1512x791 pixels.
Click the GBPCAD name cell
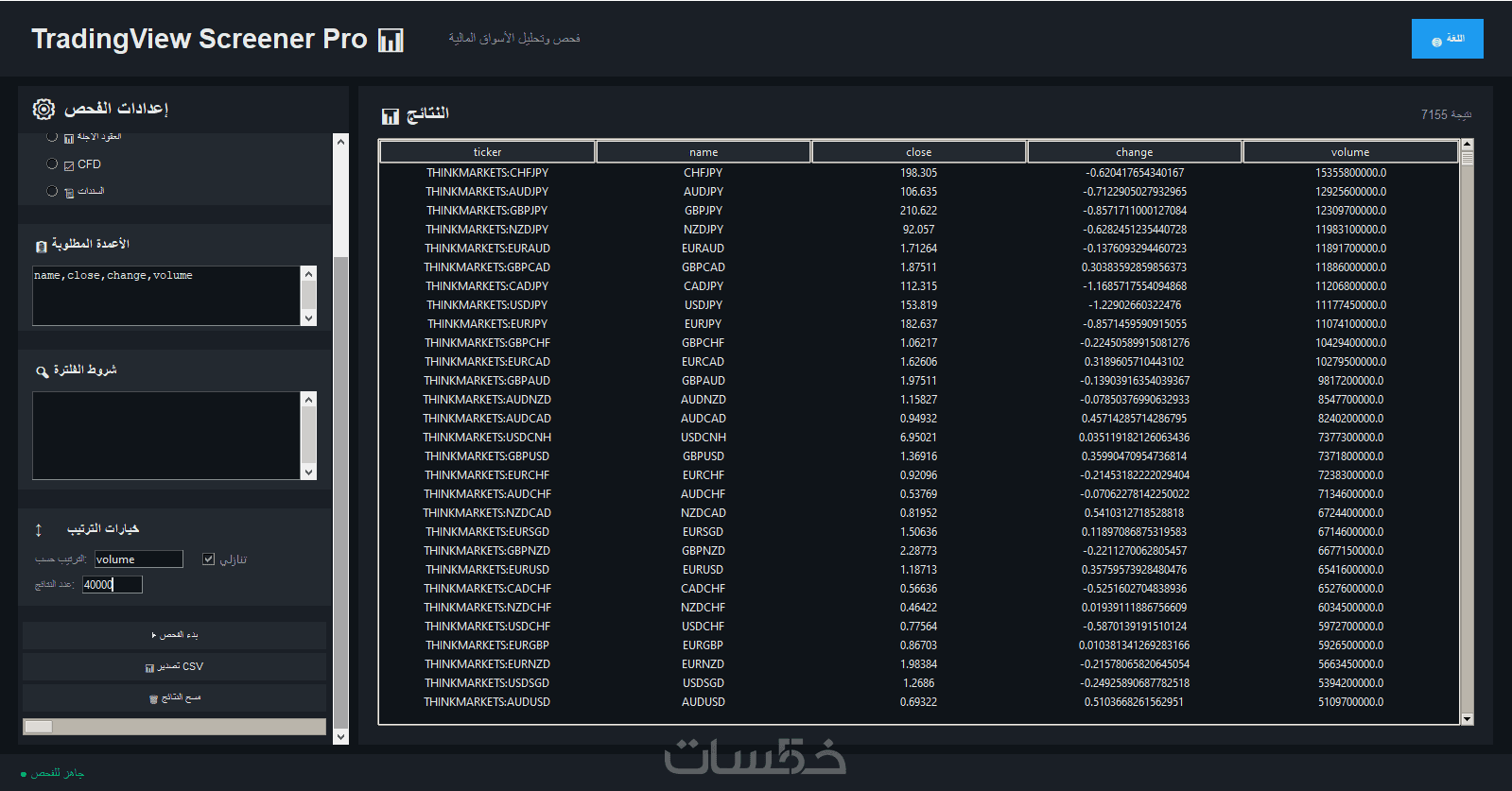point(704,267)
